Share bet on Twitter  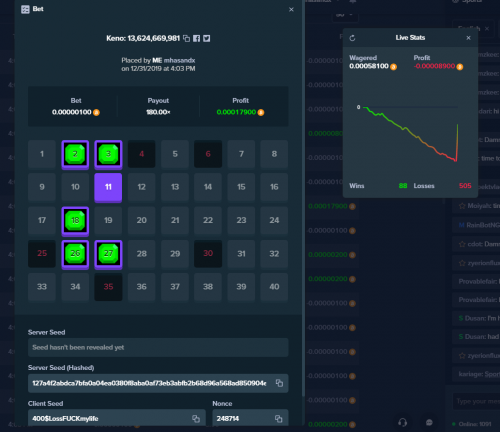pyautogui.click(x=207, y=38)
